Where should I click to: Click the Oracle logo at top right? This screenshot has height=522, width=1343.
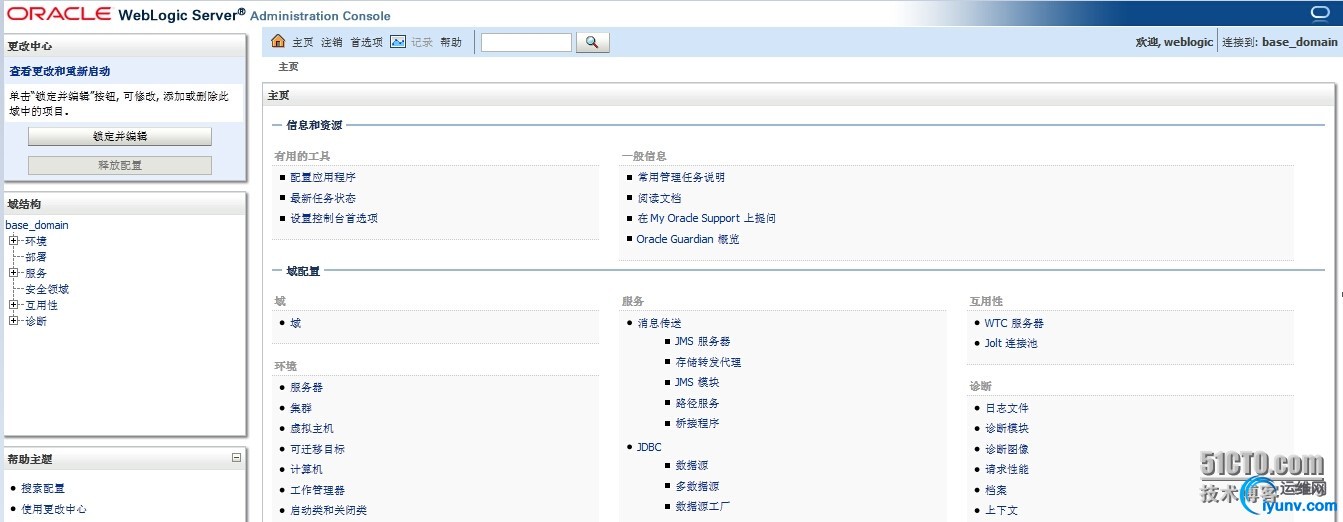coord(1322,13)
